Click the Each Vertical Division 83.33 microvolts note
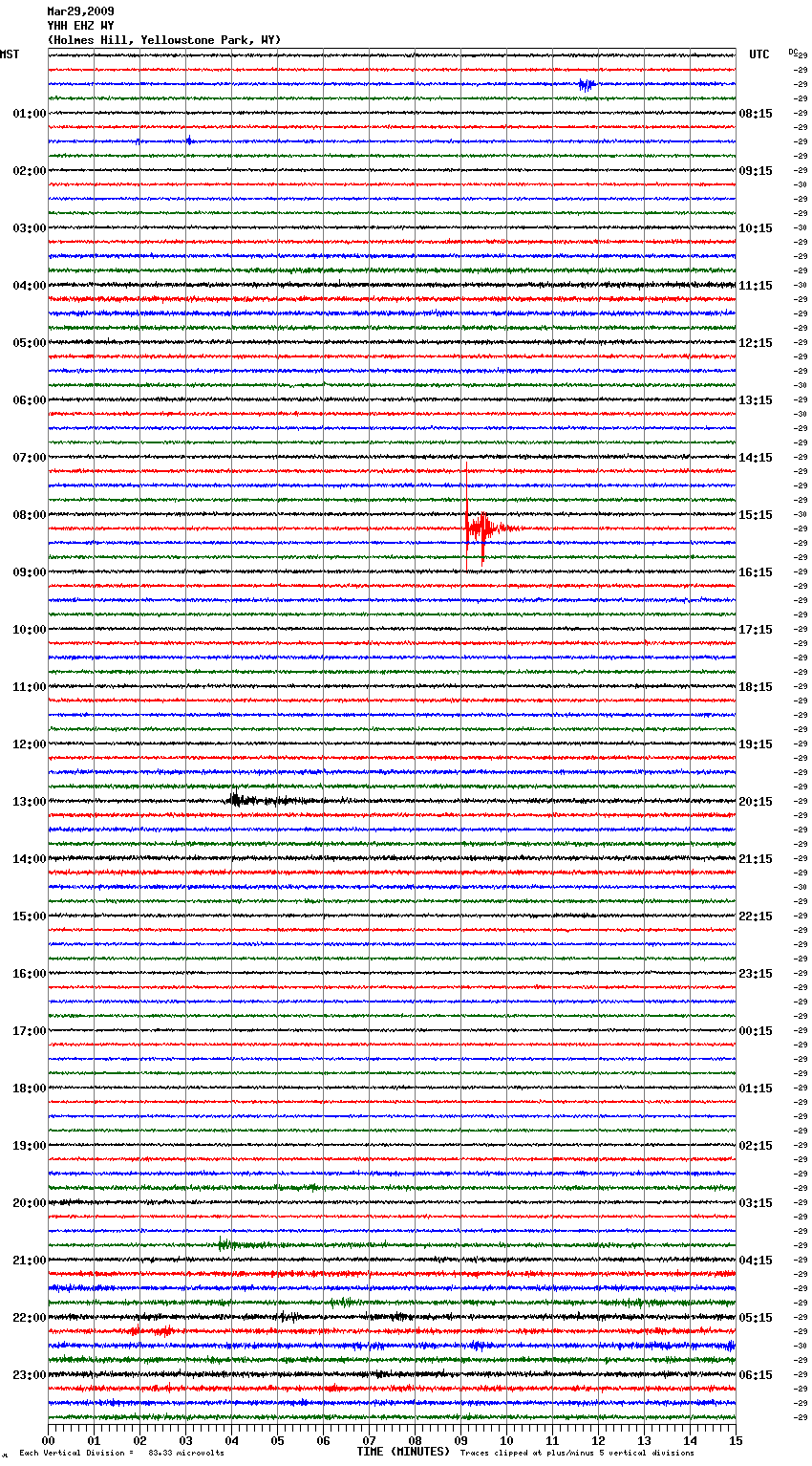The image size is (812, 1466). point(122,1453)
